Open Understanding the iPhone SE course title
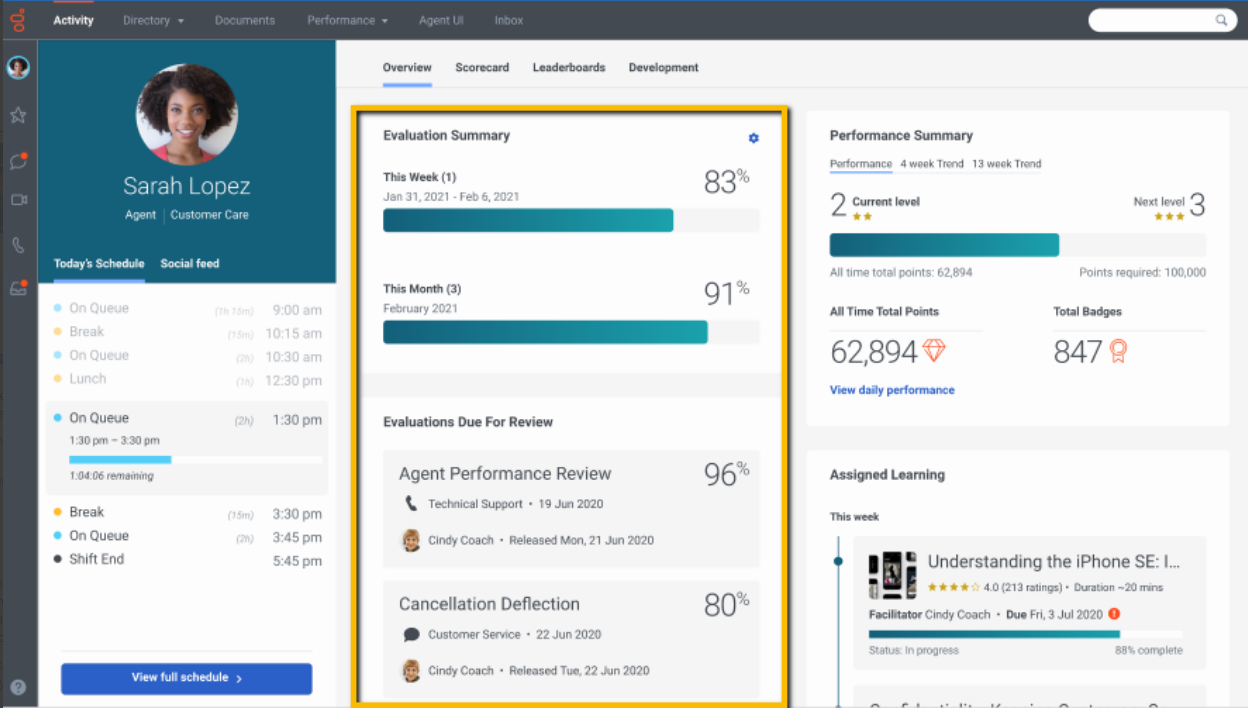1248x708 pixels. (1054, 562)
